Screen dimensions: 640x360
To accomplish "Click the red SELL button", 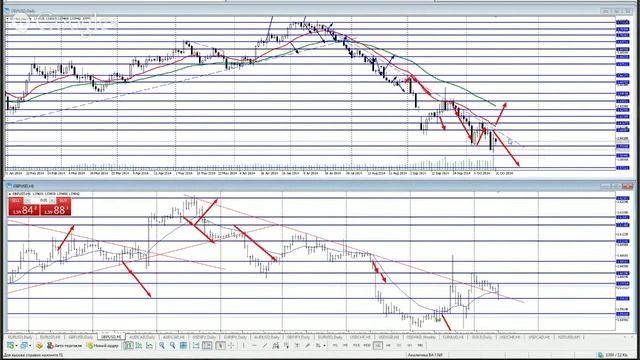I will point(16,201).
